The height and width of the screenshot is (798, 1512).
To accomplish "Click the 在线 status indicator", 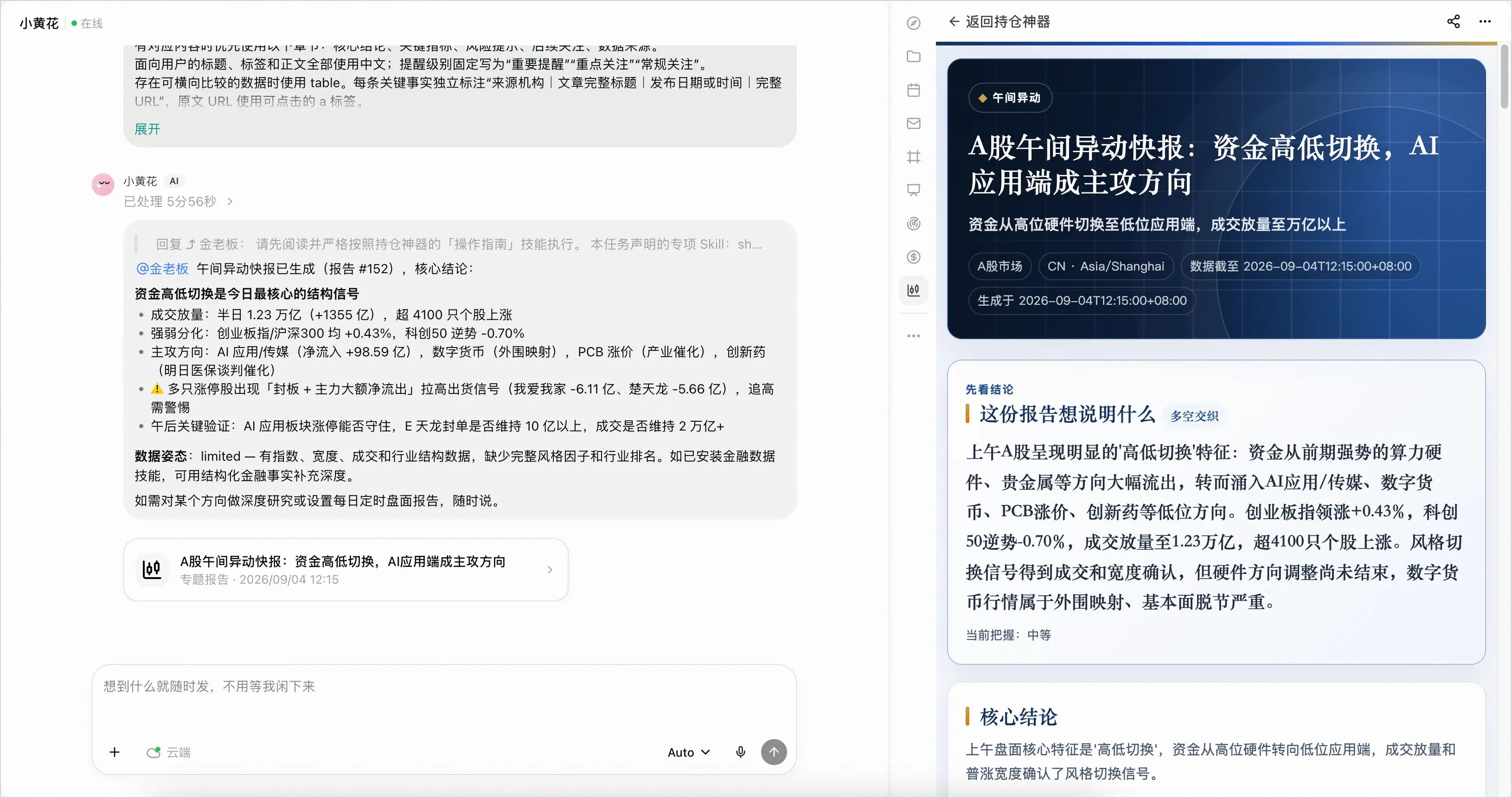I will pyautogui.click(x=87, y=23).
